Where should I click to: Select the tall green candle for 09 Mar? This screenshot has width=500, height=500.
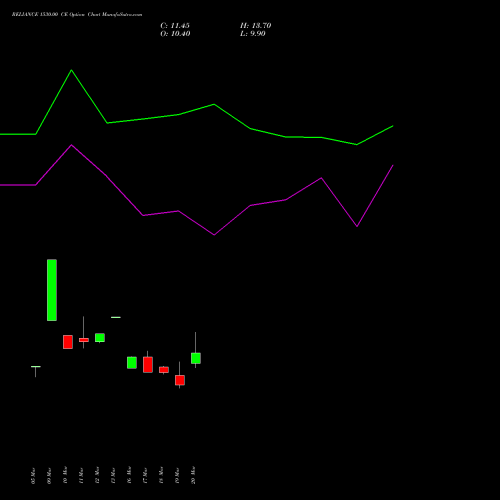[52, 290]
